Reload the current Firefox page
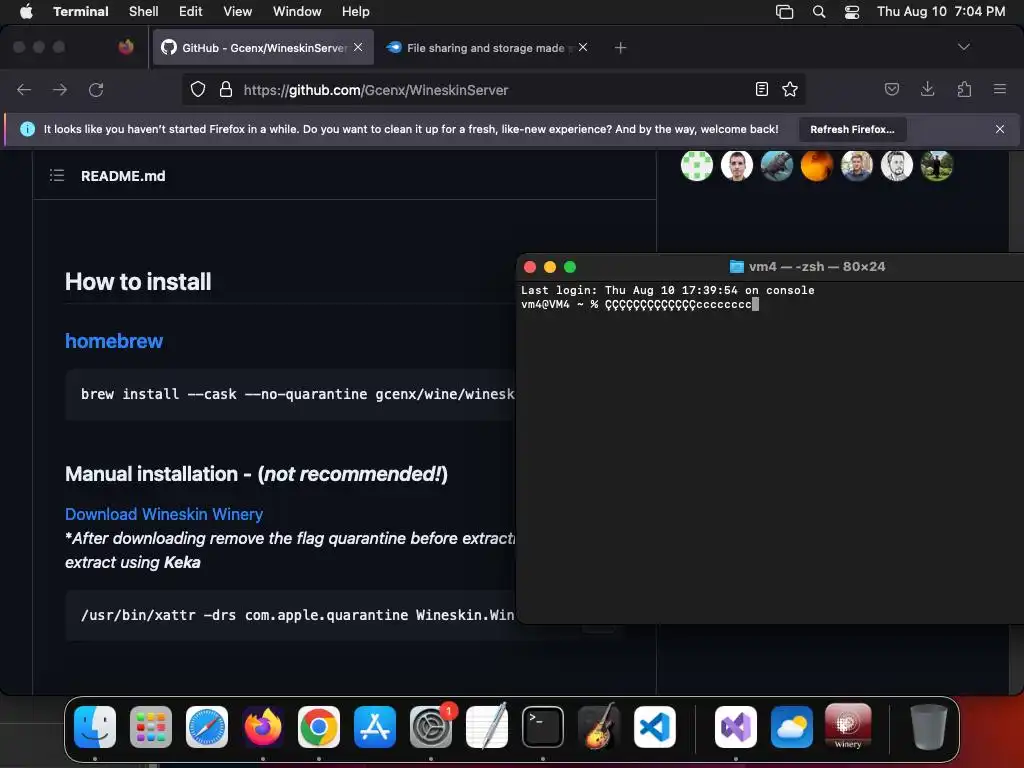Viewport: 1024px width, 768px height. 96,89
